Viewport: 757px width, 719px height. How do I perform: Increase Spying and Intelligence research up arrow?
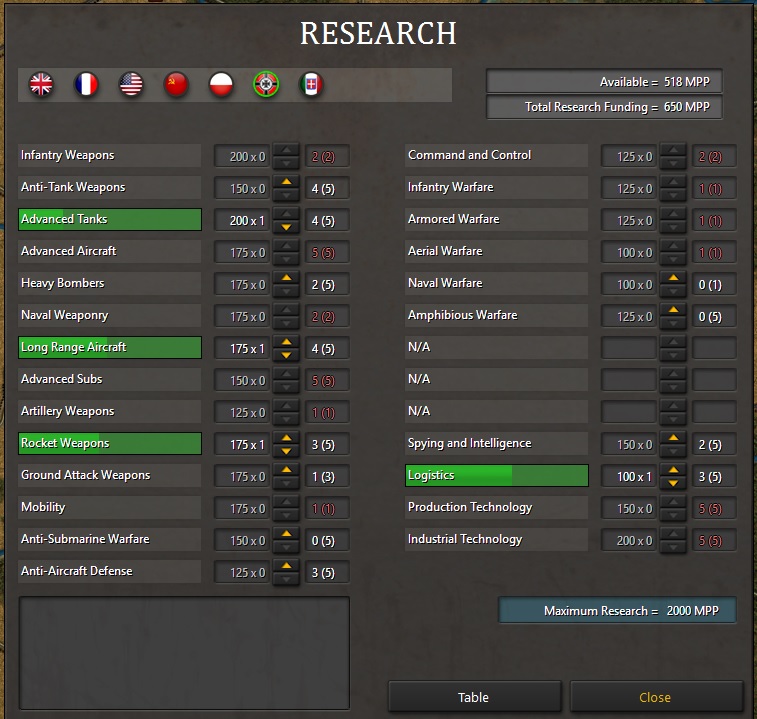[x=673, y=438]
